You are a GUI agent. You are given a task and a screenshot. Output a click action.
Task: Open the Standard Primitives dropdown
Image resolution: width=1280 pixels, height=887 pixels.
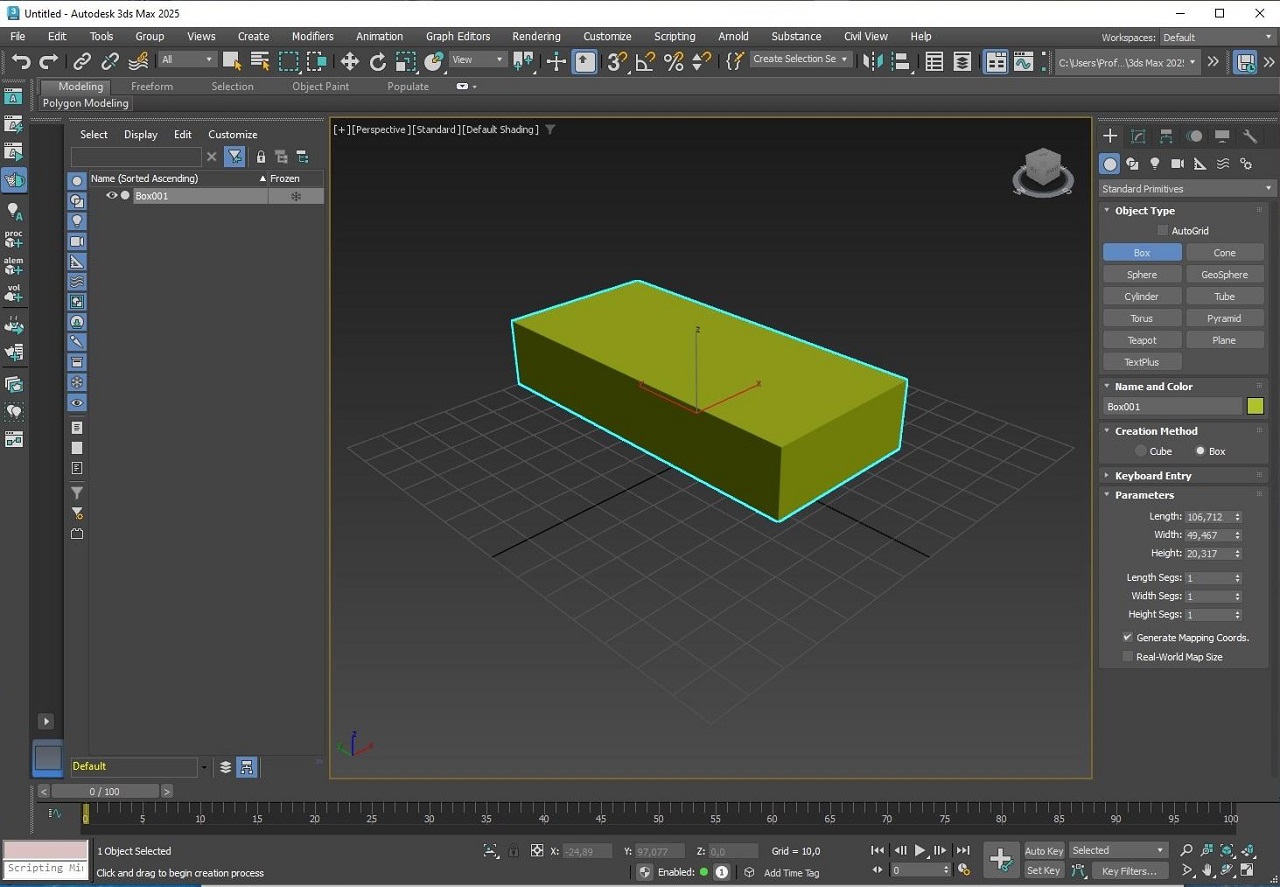1186,189
